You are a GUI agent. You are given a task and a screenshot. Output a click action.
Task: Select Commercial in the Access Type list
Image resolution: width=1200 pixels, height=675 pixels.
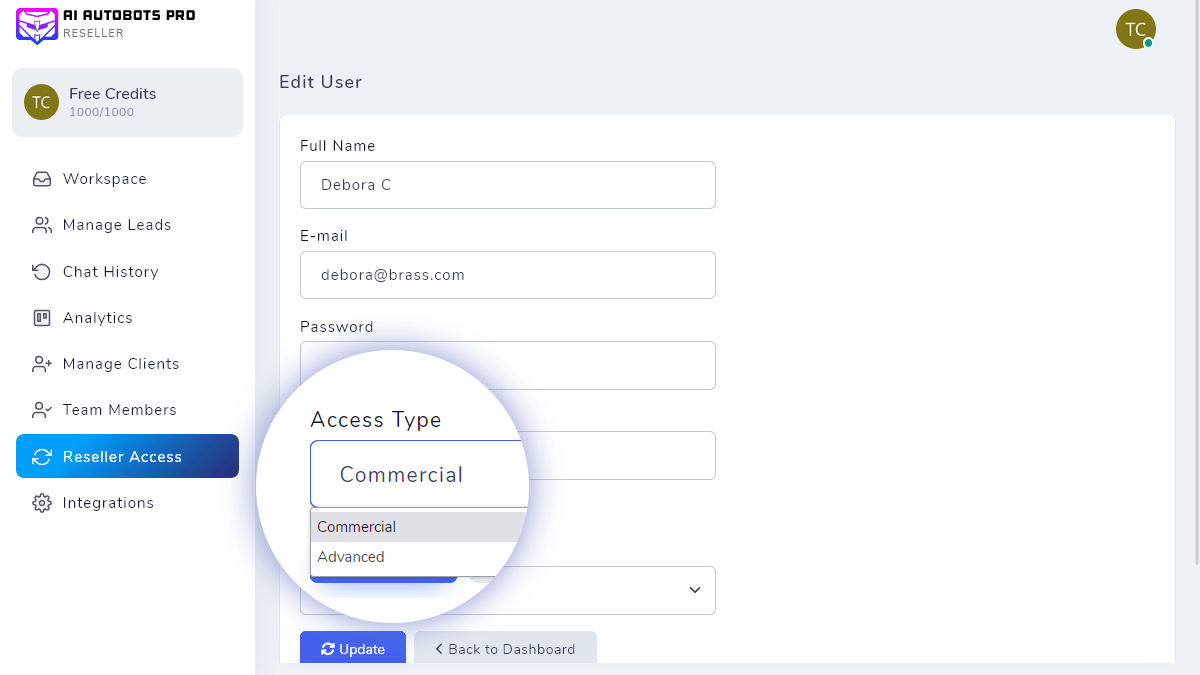(357, 527)
